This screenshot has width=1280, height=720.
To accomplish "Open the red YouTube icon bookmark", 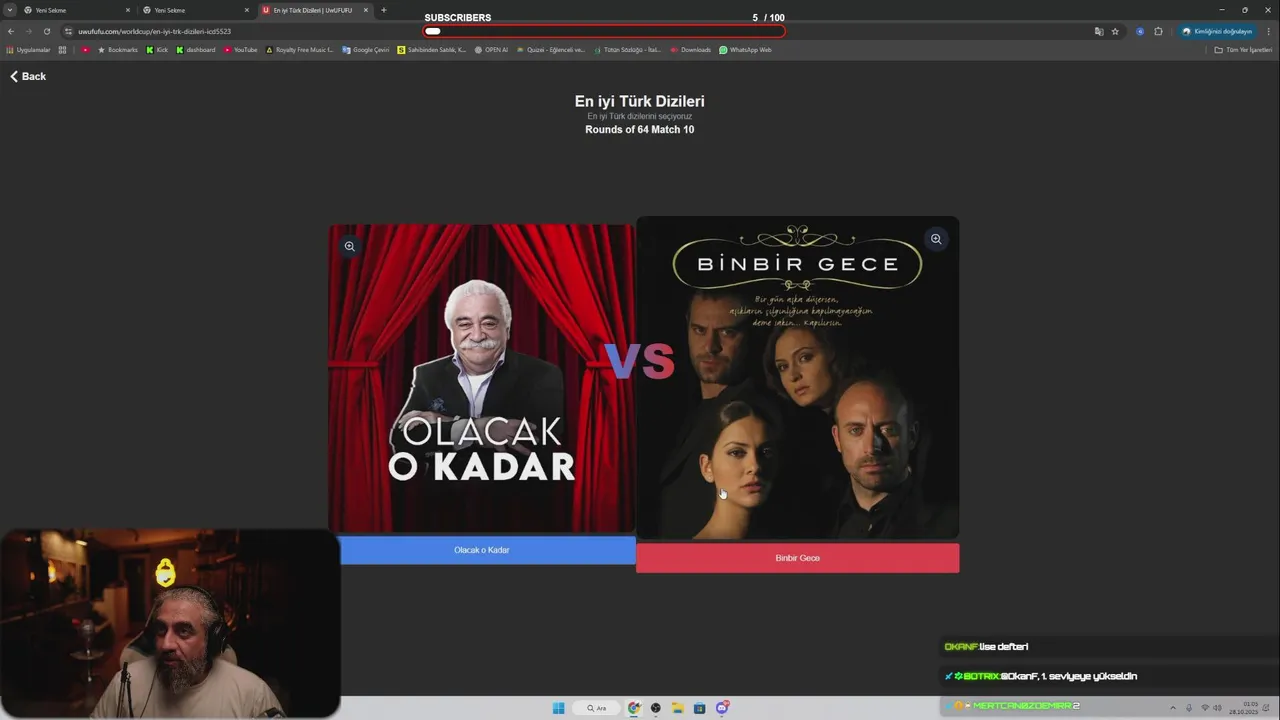I will point(85,50).
